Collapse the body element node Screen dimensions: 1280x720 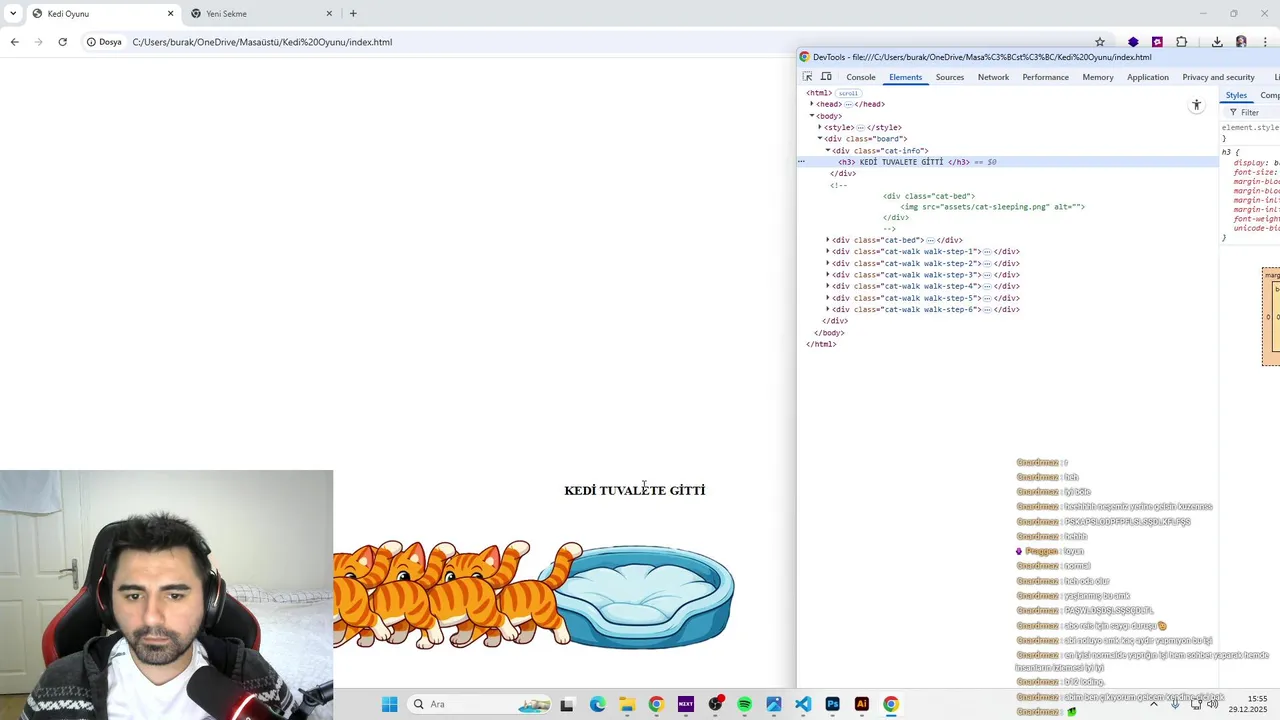coord(812,116)
